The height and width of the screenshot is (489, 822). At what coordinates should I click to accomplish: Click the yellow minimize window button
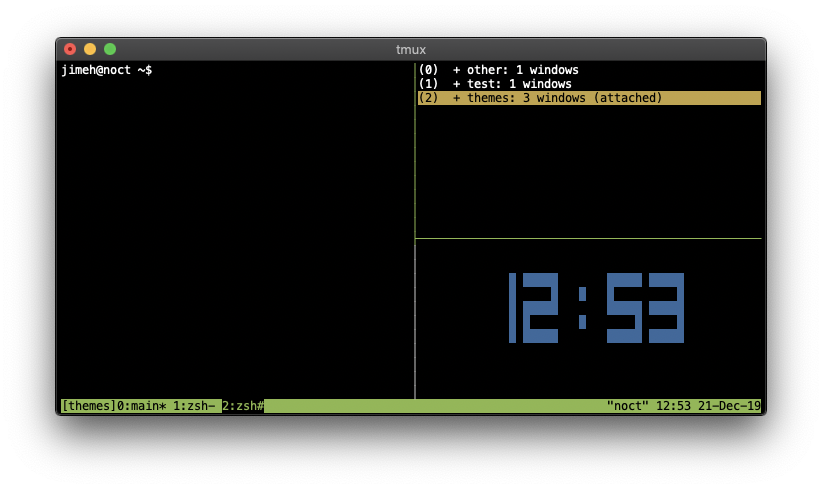[90, 49]
